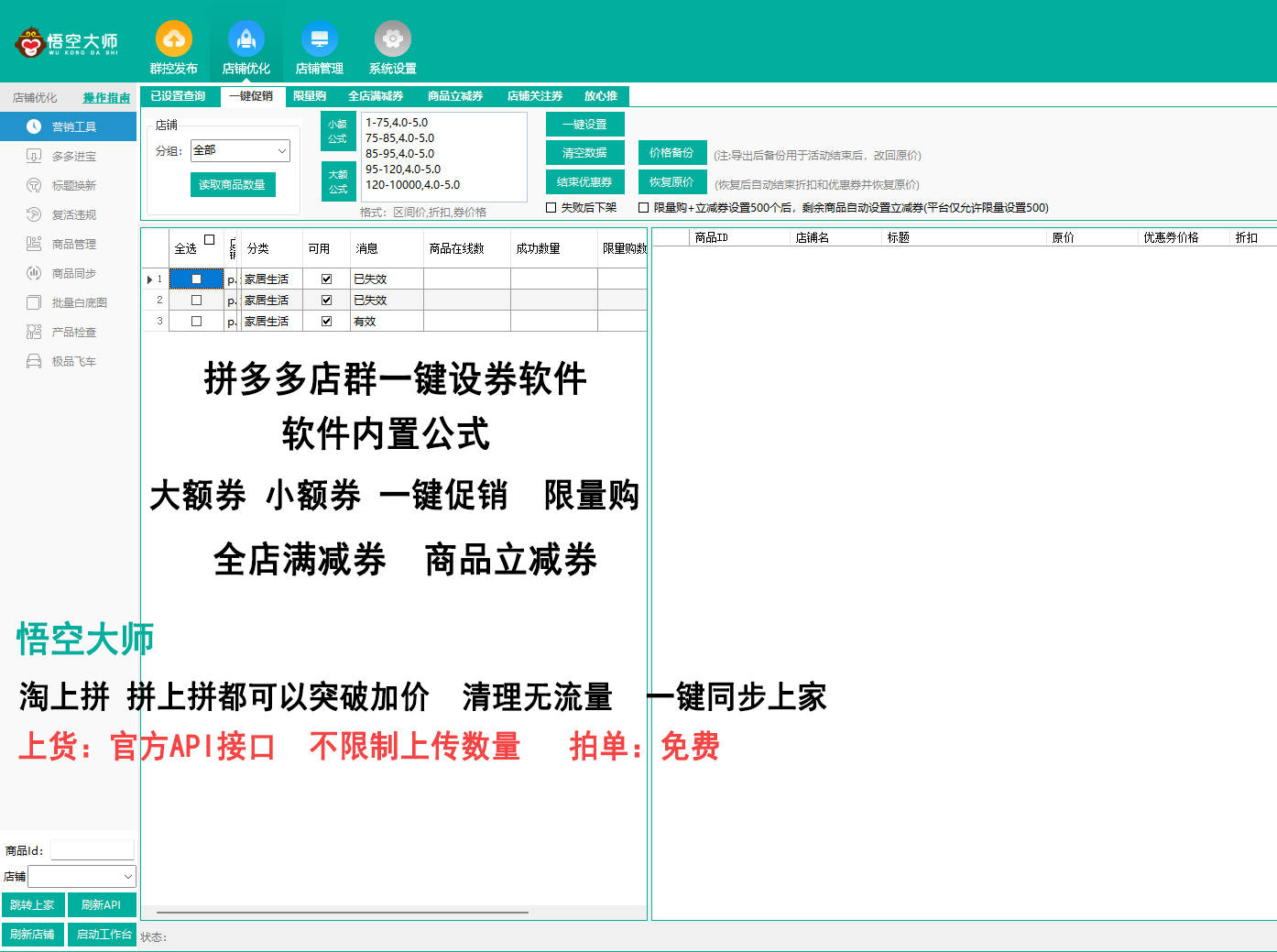Switch to the 一键促销 tab
Screen dimensions: 1277x952
tap(251, 96)
